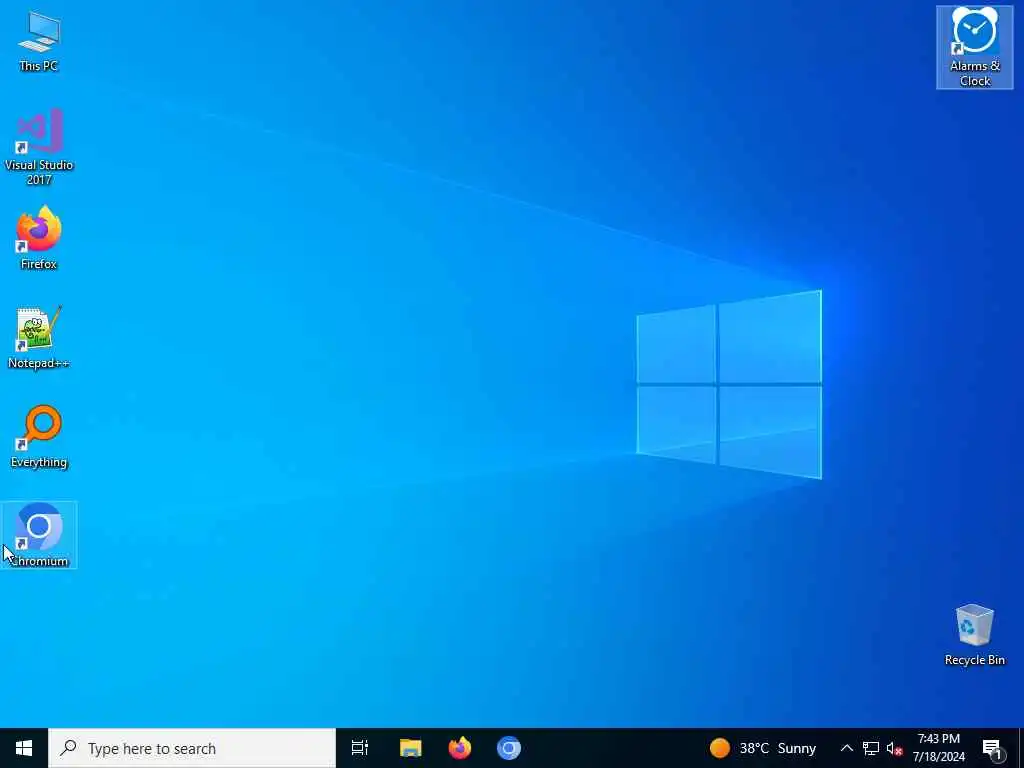This screenshot has height=768, width=1024.
Task: Select the Firefox desktop shortcut
Action: coord(39,238)
